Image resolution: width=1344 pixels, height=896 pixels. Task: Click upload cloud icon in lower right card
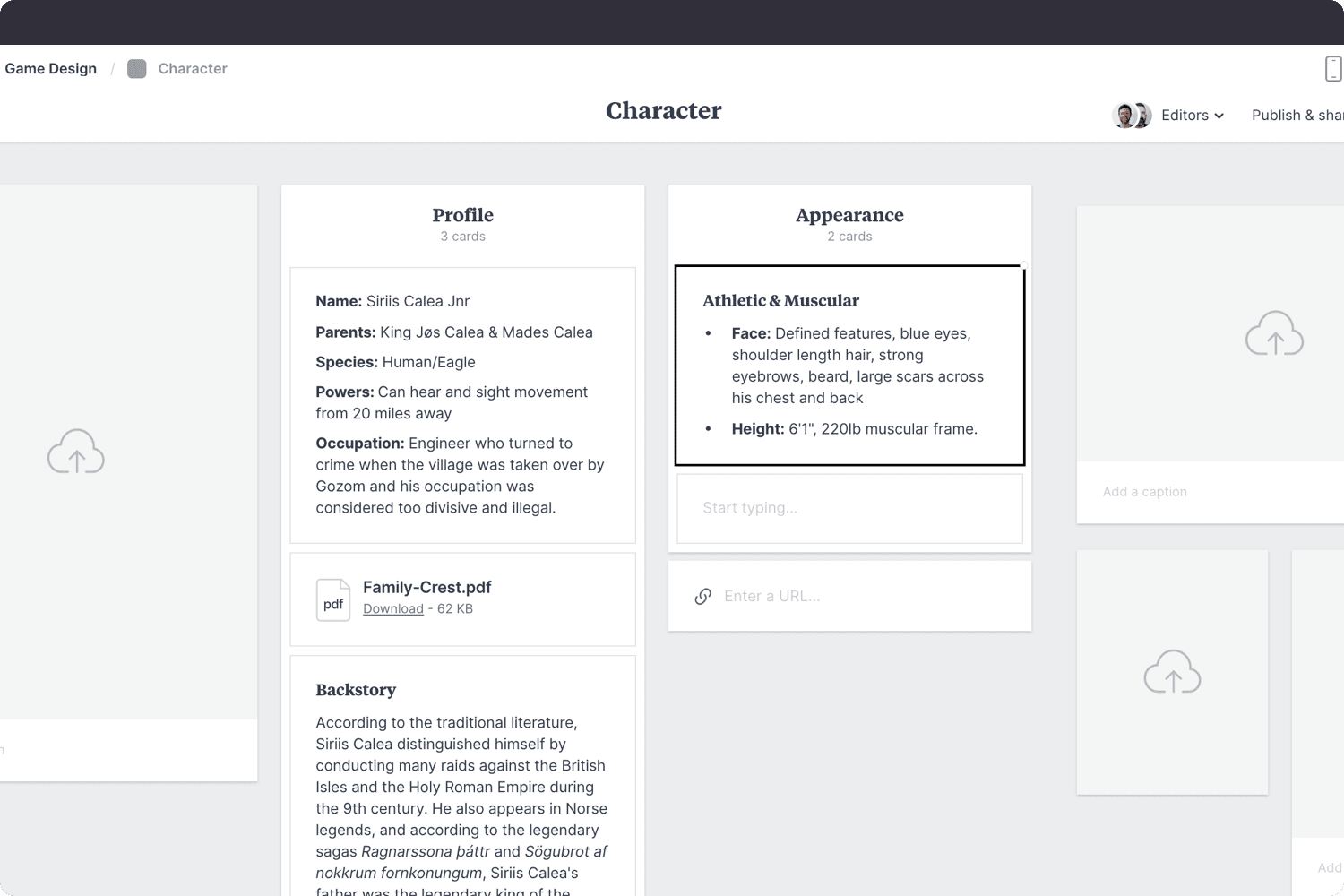(1172, 672)
